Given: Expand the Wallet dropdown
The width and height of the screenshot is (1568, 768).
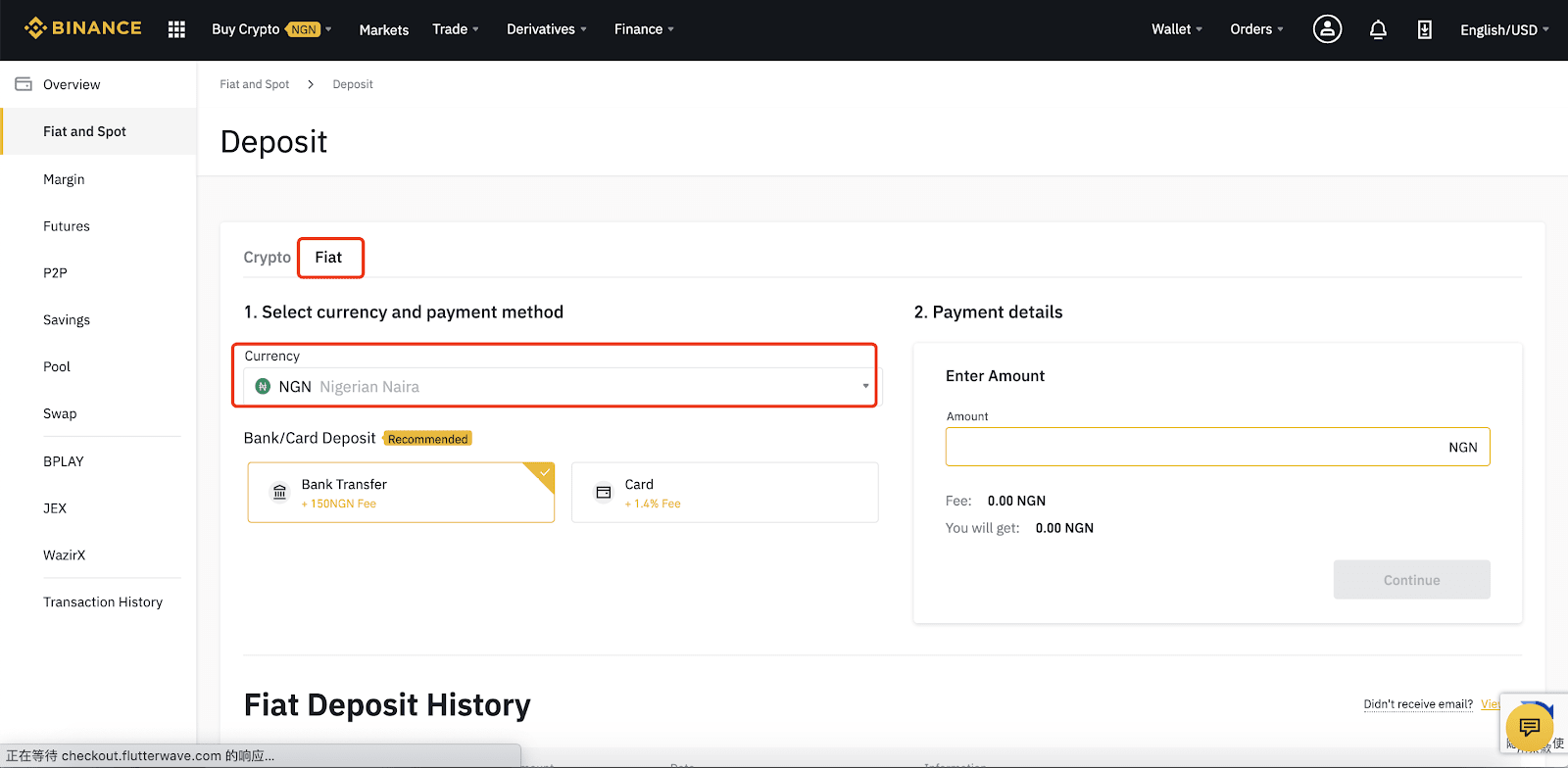Looking at the screenshot, I should 1177,29.
